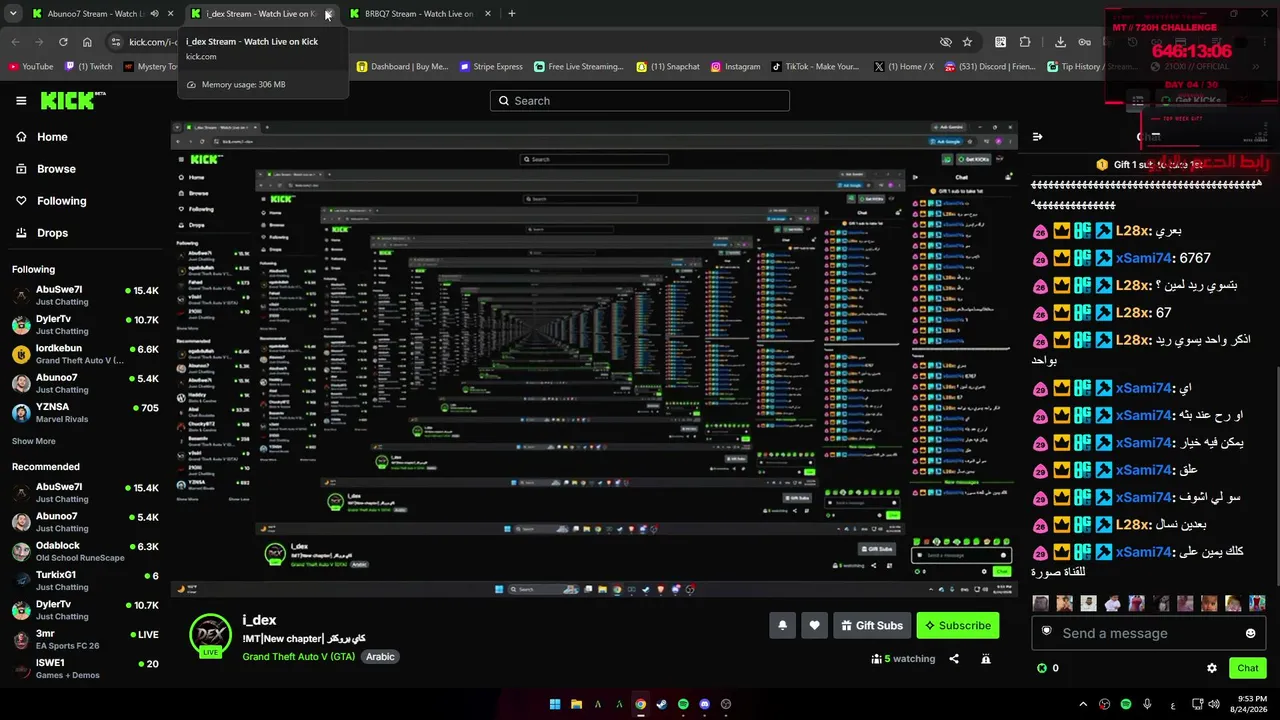Toggle the eye-slash icon in address bar
This screenshot has height=720, width=1280.
[x=945, y=42]
